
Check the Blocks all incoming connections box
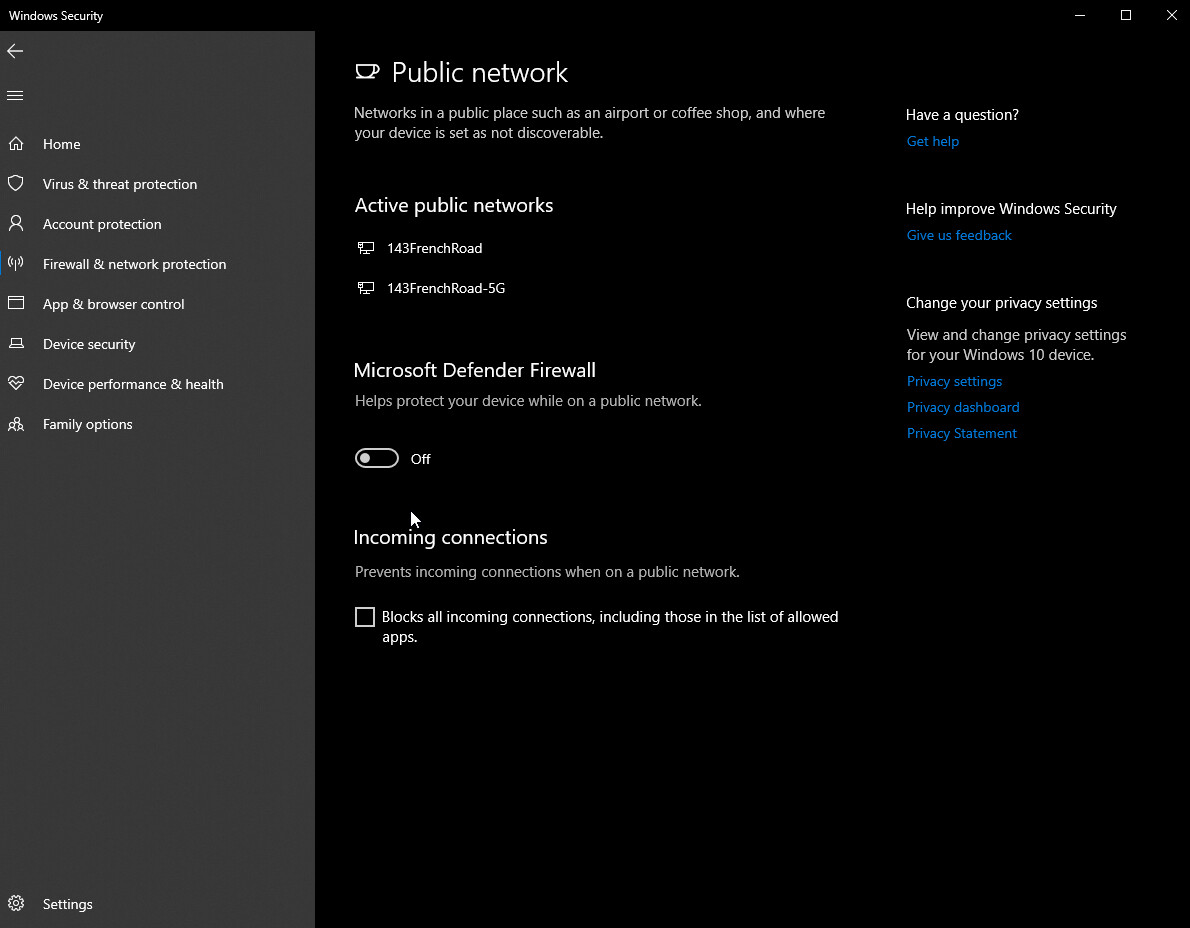pyautogui.click(x=365, y=617)
